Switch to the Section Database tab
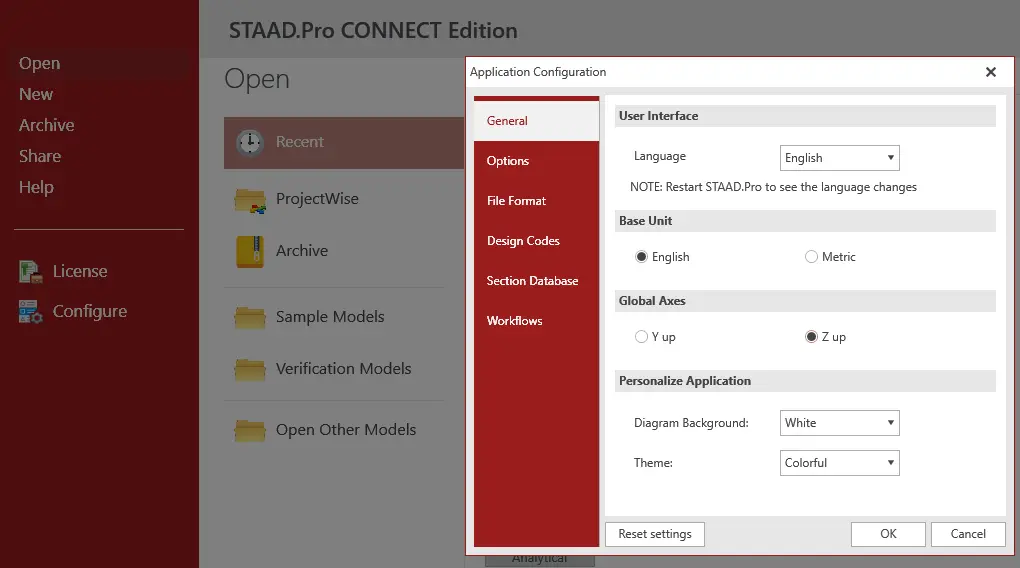The height and width of the screenshot is (568, 1020). (536, 281)
